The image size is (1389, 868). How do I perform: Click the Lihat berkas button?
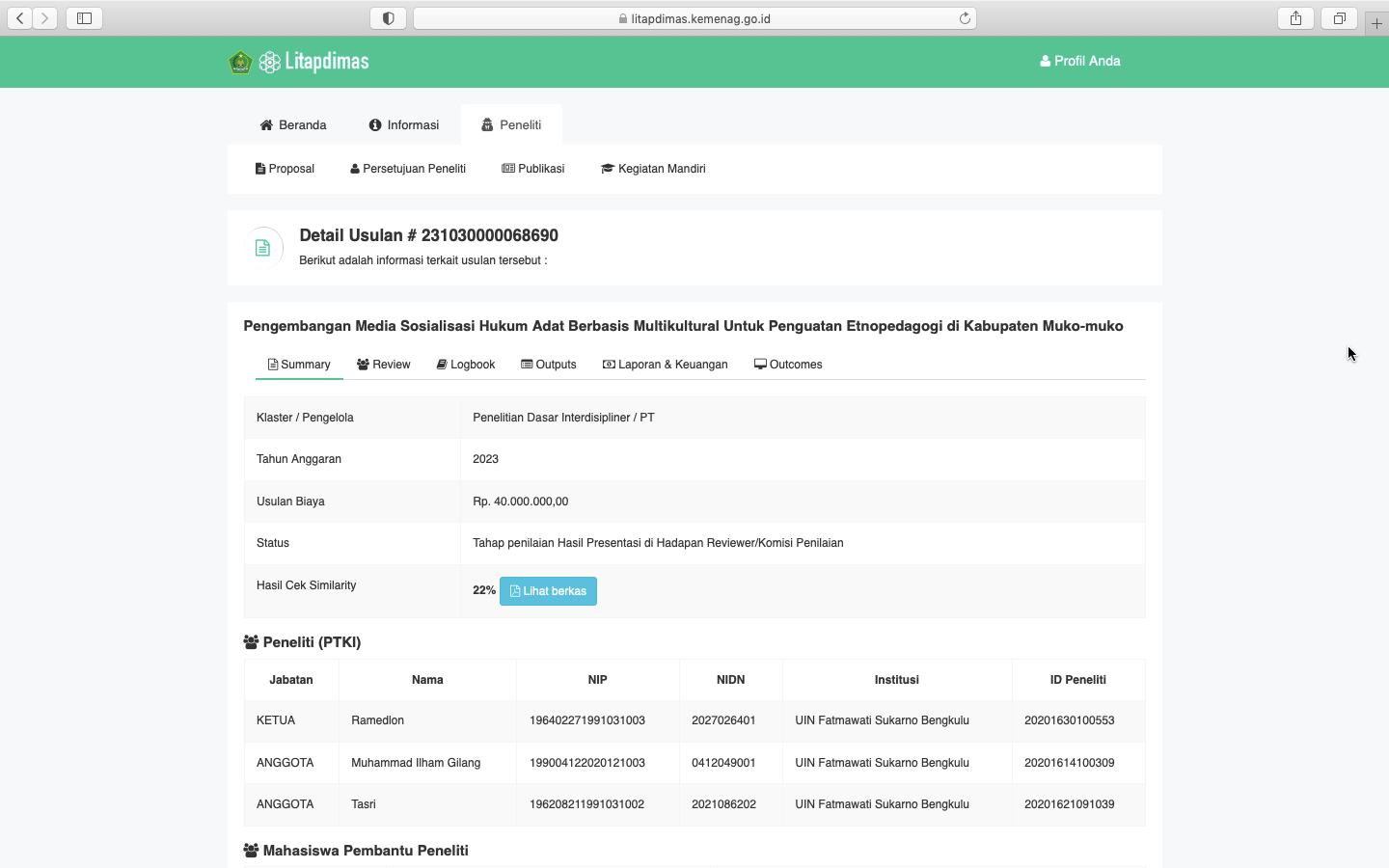point(548,591)
